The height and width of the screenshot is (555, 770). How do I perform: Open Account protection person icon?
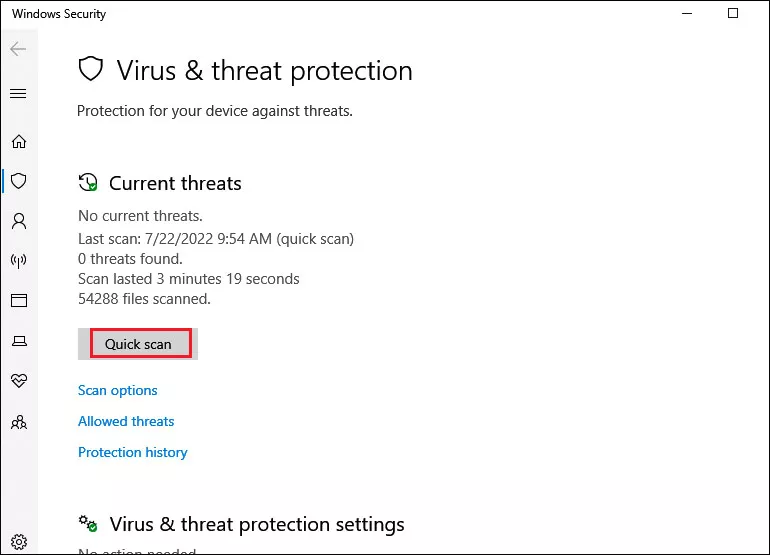pos(19,221)
